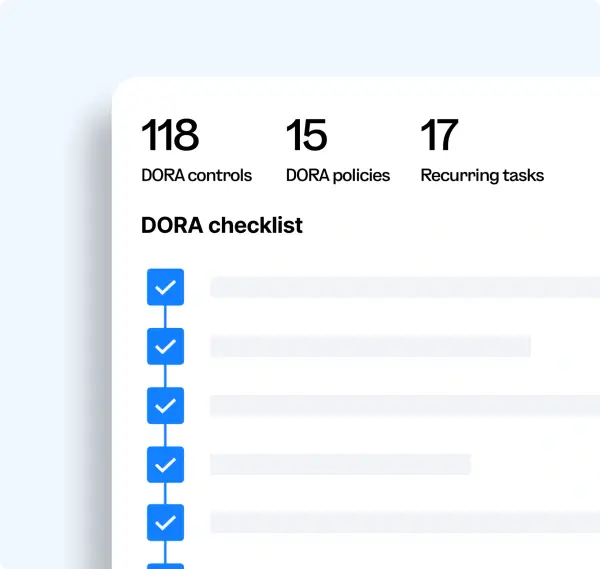Screen dimensions: 600x569
Task: Uncheck the second DORA checklist checkbox
Action: [x=166, y=346]
